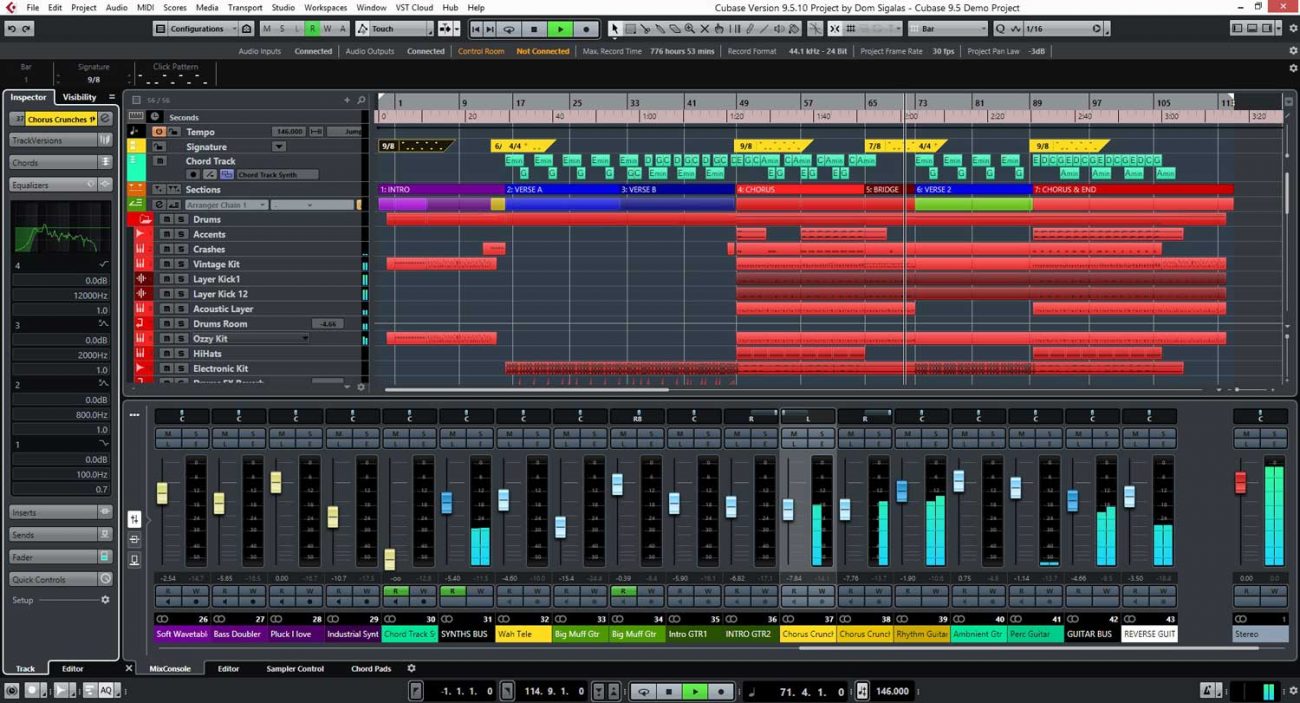
Task: Click the SYNTHS BUS channel fader handle
Action: pos(447,503)
